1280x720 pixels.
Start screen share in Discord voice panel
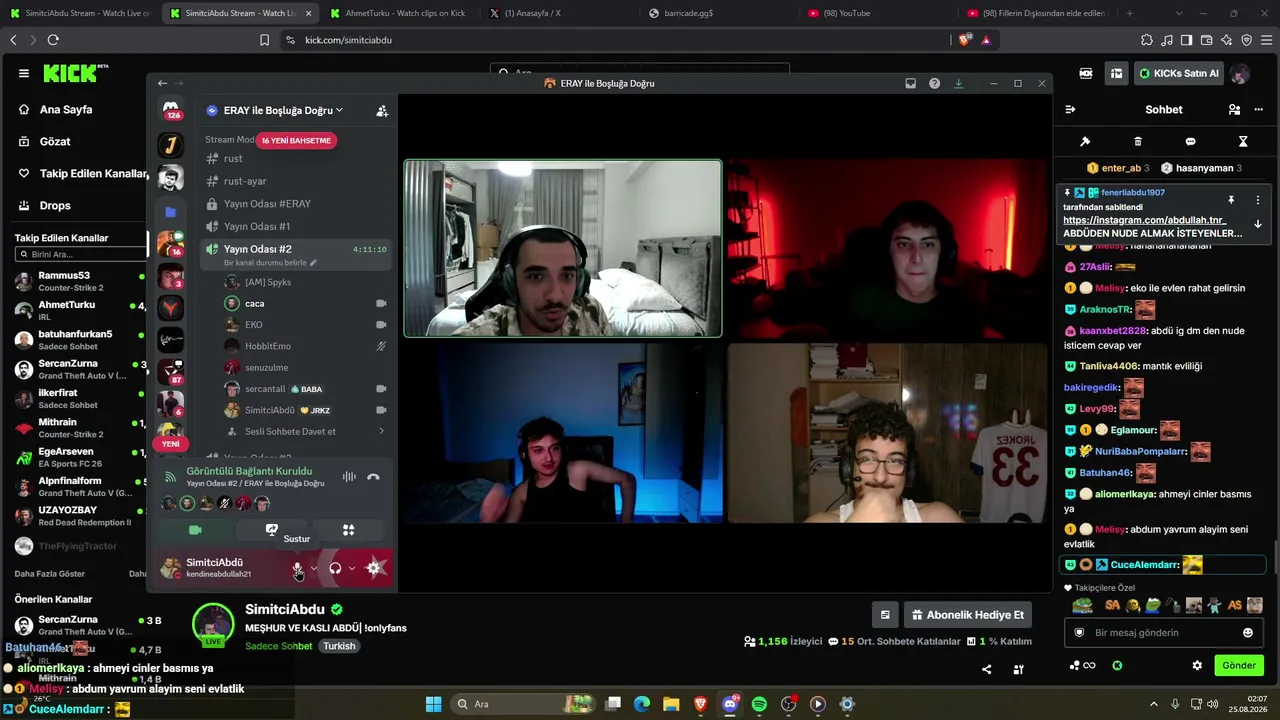pyautogui.click(x=271, y=530)
